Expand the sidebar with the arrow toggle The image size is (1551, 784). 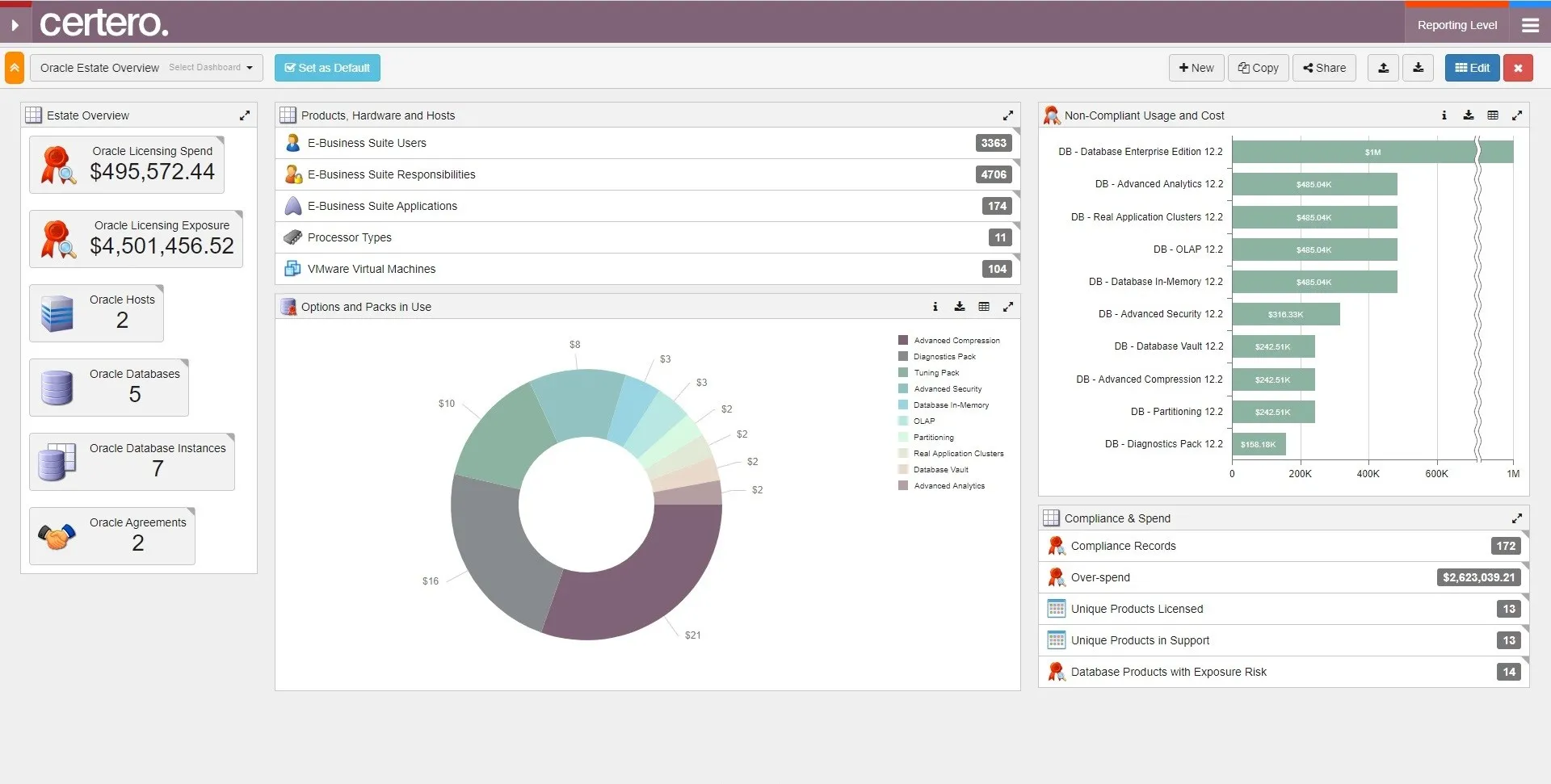(x=15, y=25)
